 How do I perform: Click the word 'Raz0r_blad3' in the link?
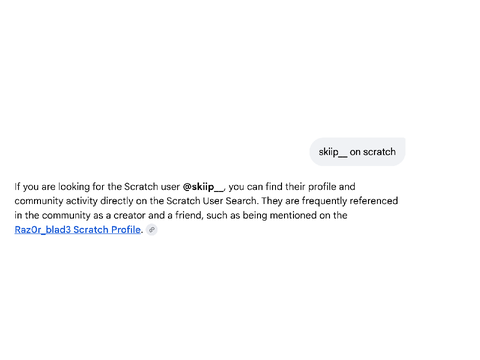pyautogui.click(x=43, y=230)
